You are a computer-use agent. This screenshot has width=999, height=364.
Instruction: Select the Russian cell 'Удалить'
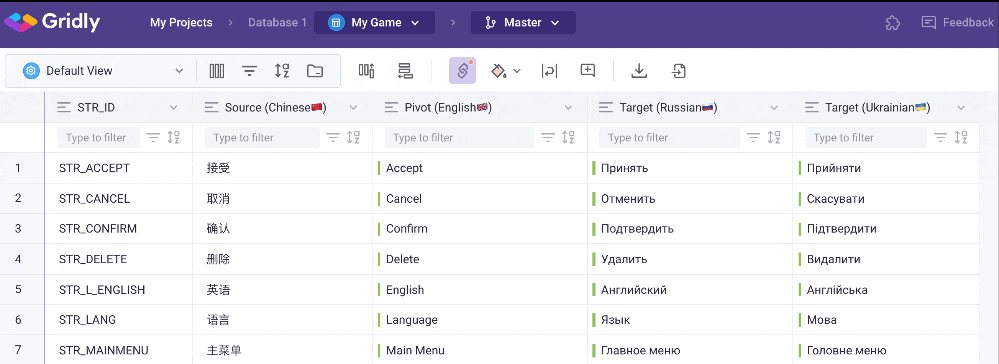click(690, 259)
